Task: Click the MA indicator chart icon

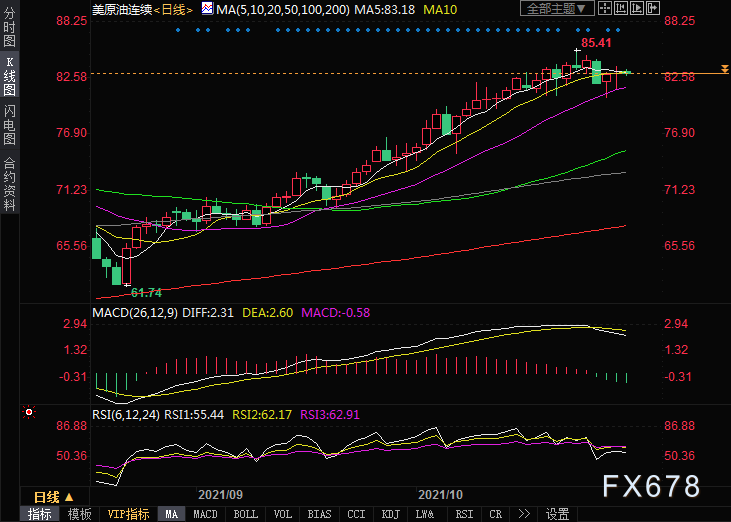Action: point(207,9)
